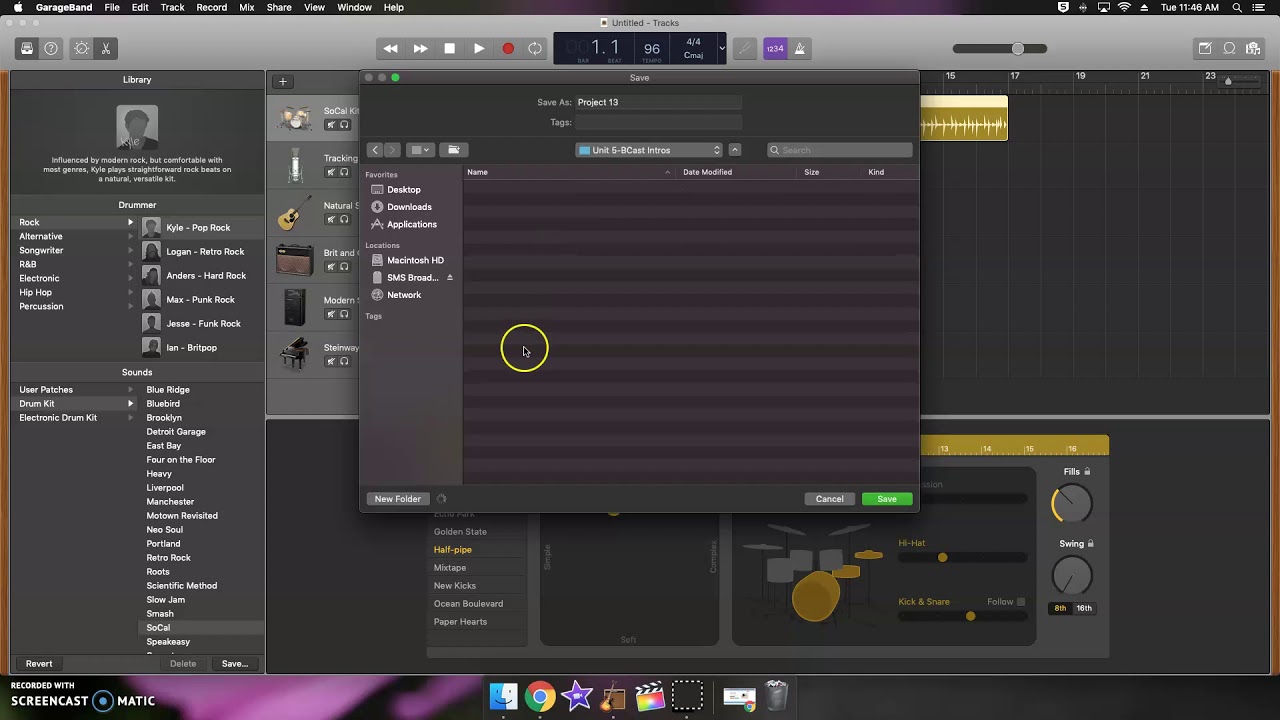This screenshot has width=1280, height=720.
Task: Select Downloads in Favorites sidebar
Action: pyautogui.click(x=409, y=207)
